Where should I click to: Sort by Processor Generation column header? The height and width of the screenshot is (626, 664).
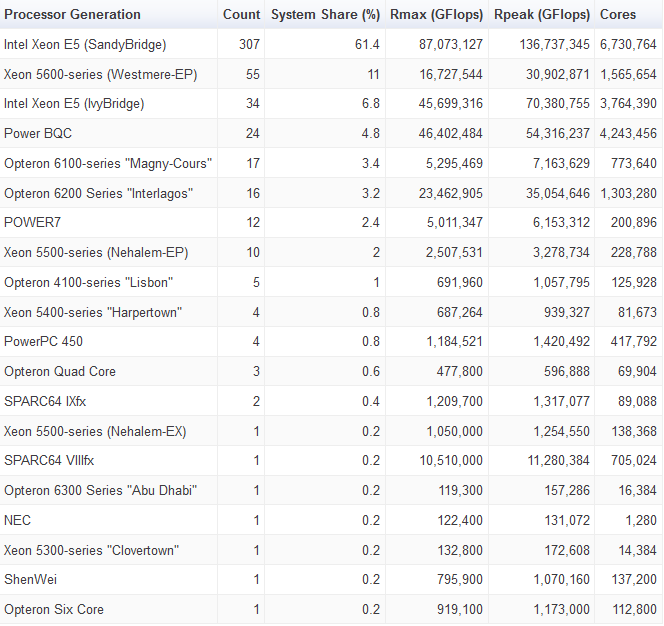[x=72, y=14]
